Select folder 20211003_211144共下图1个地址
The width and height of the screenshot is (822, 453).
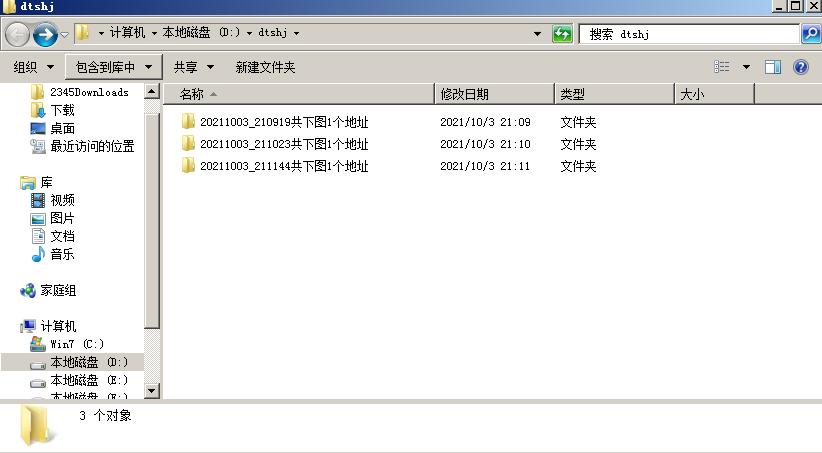pyautogui.click(x=284, y=166)
